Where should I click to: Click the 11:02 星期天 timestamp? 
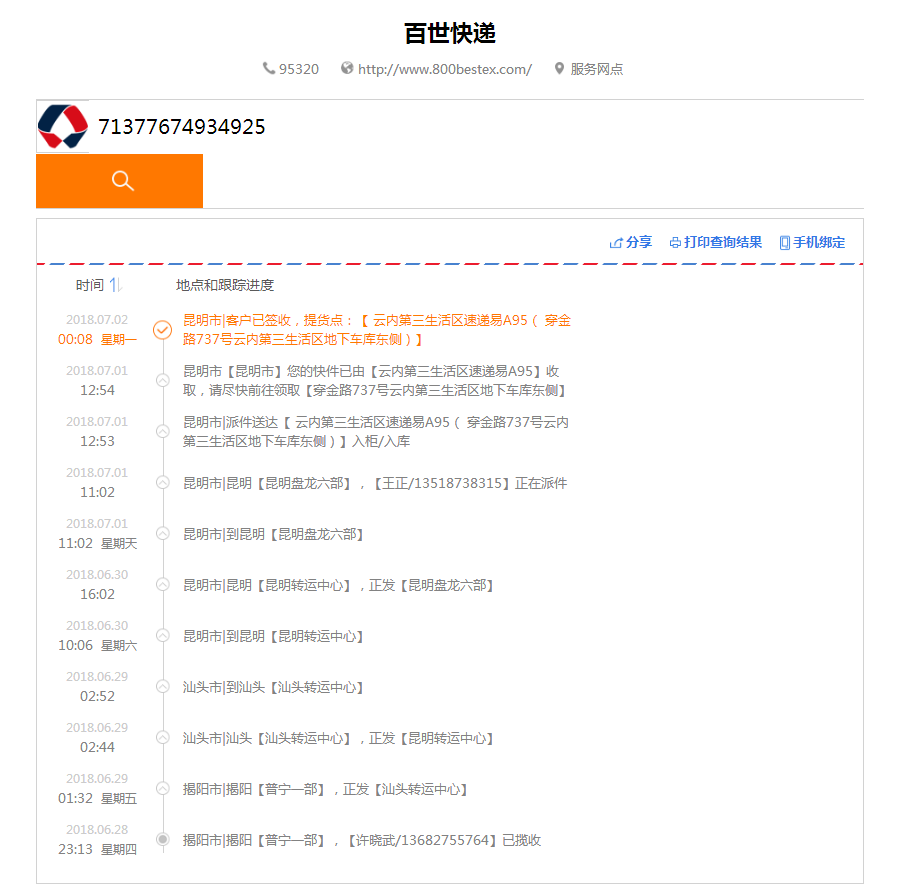tap(98, 543)
